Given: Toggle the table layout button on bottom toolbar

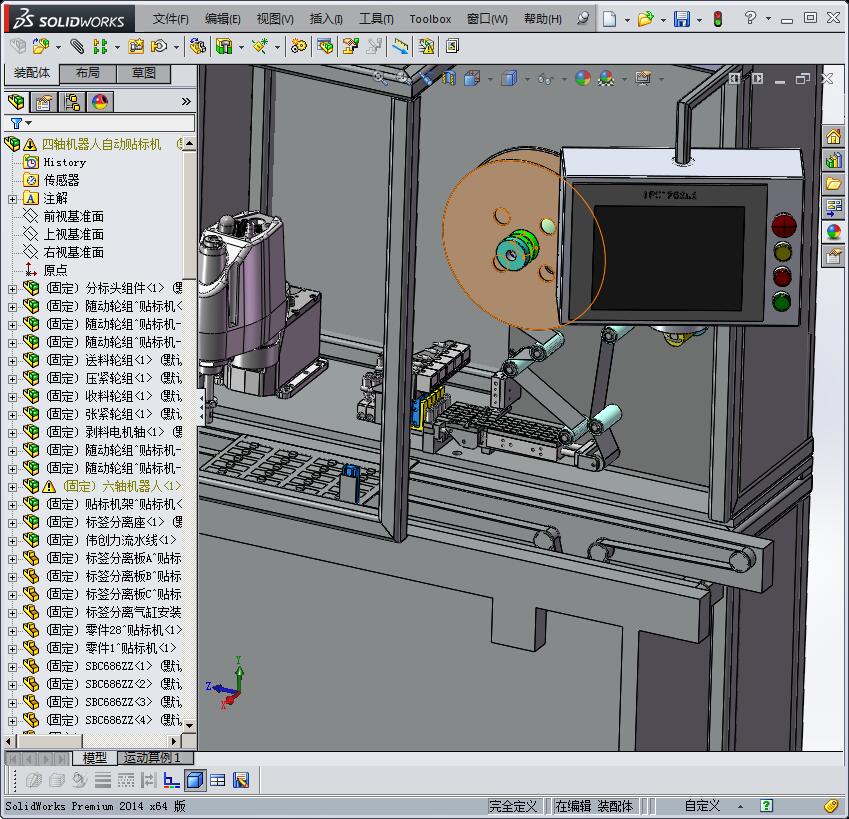Looking at the screenshot, I should pyautogui.click(x=218, y=780).
